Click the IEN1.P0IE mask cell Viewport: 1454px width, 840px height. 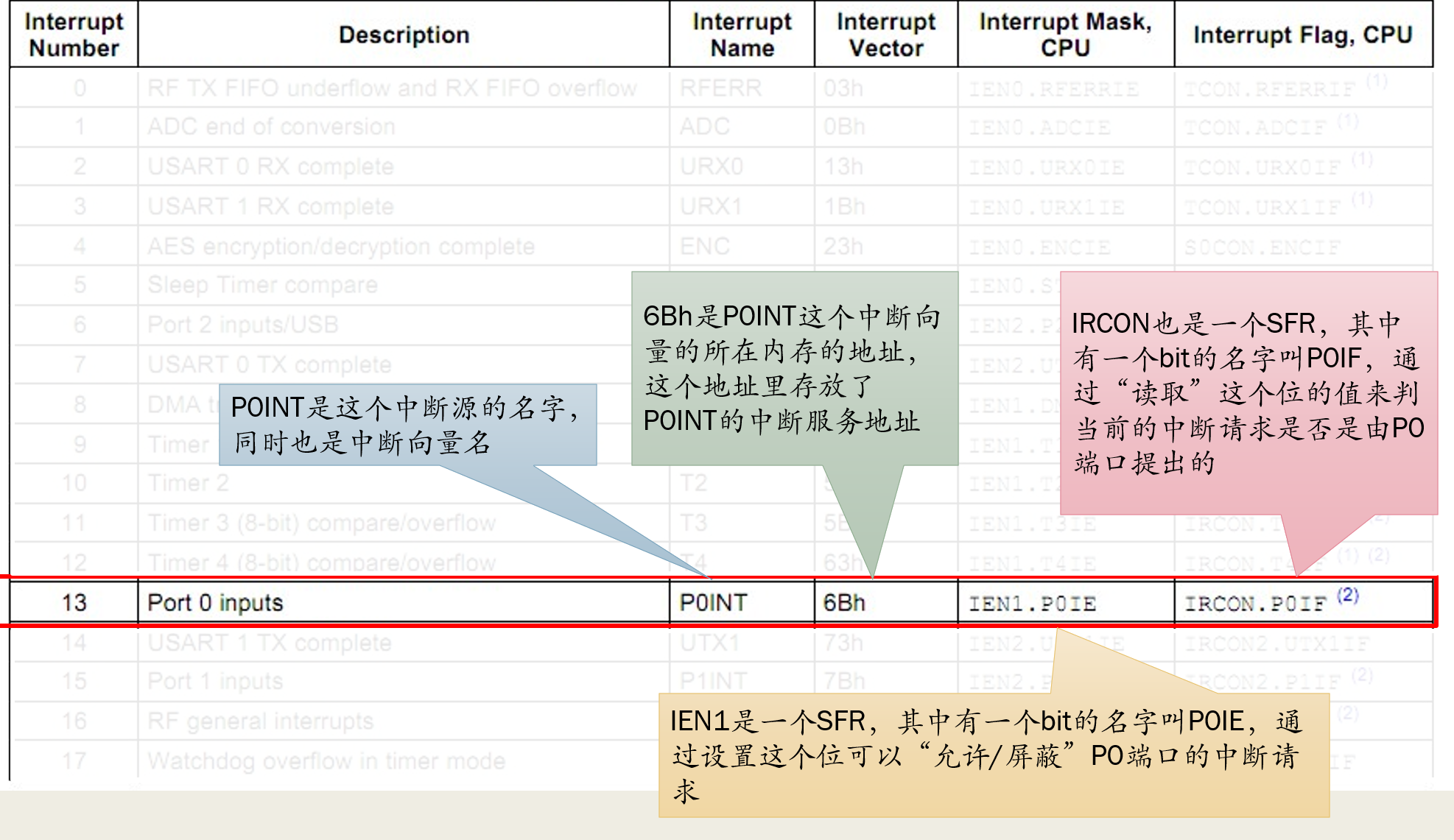tap(1066, 602)
